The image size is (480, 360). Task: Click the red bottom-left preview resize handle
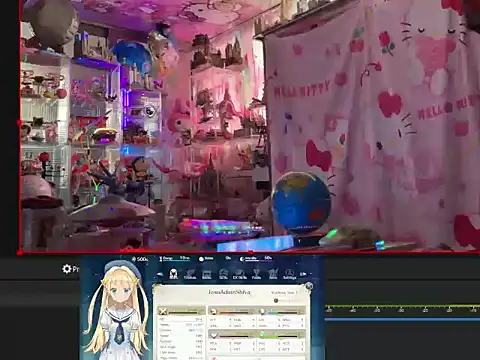(x=19, y=253)
